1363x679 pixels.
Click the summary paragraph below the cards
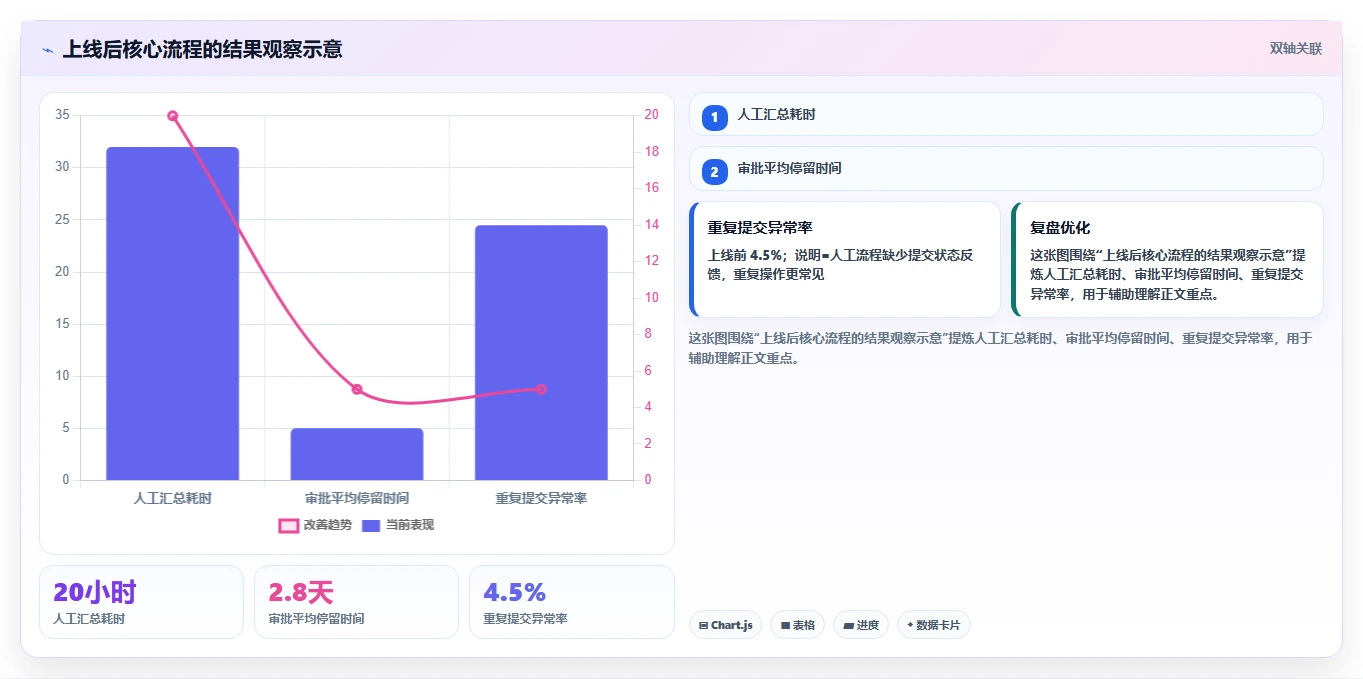point(1000,348)
